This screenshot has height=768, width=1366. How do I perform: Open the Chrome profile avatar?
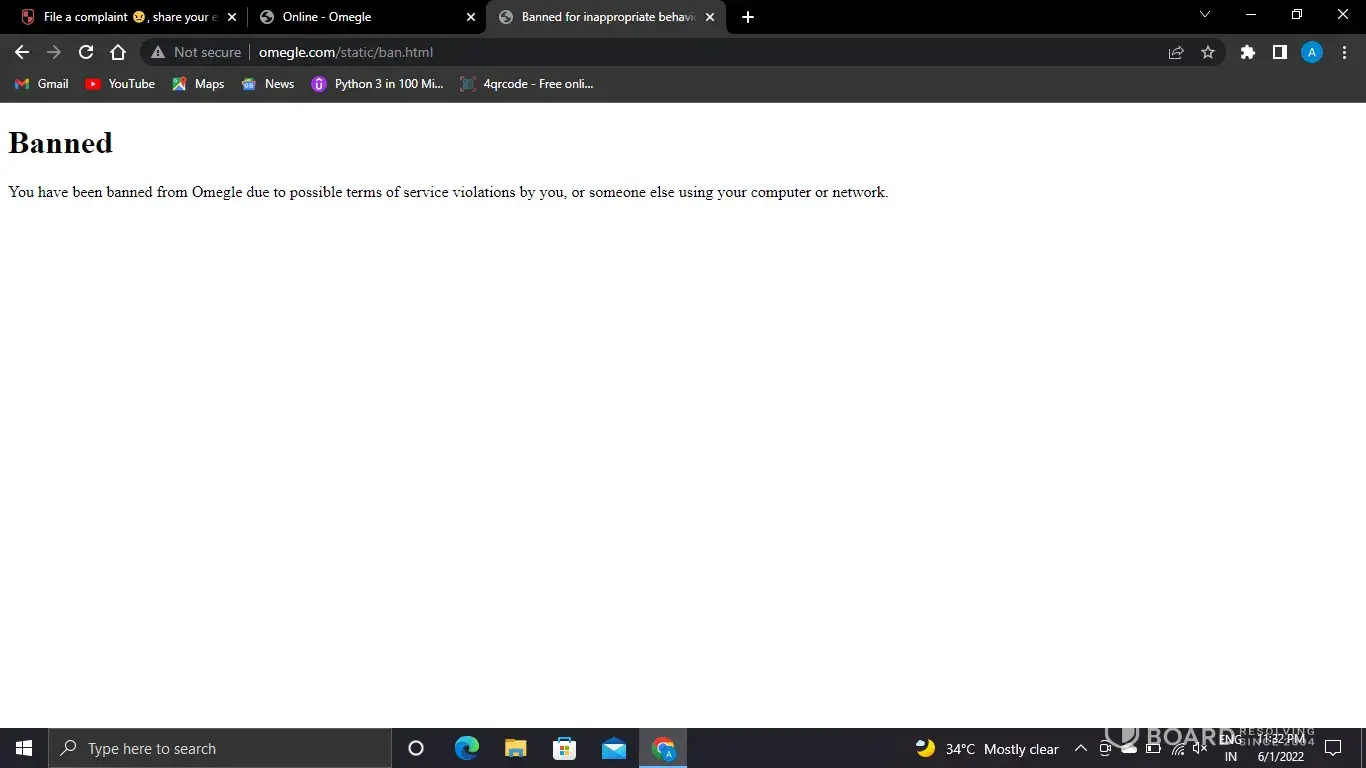click(1311, 52)
